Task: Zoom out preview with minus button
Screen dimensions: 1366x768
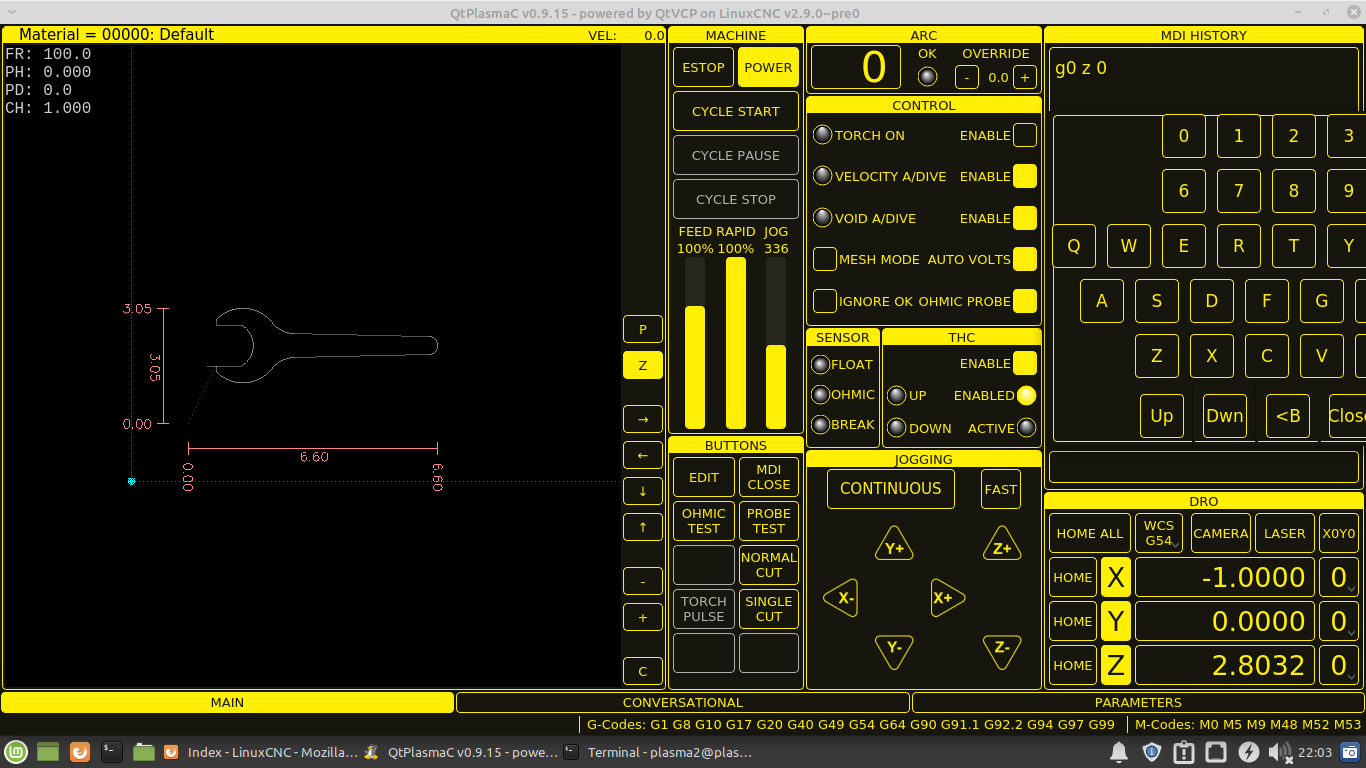Action: click(x=643, y=581)
